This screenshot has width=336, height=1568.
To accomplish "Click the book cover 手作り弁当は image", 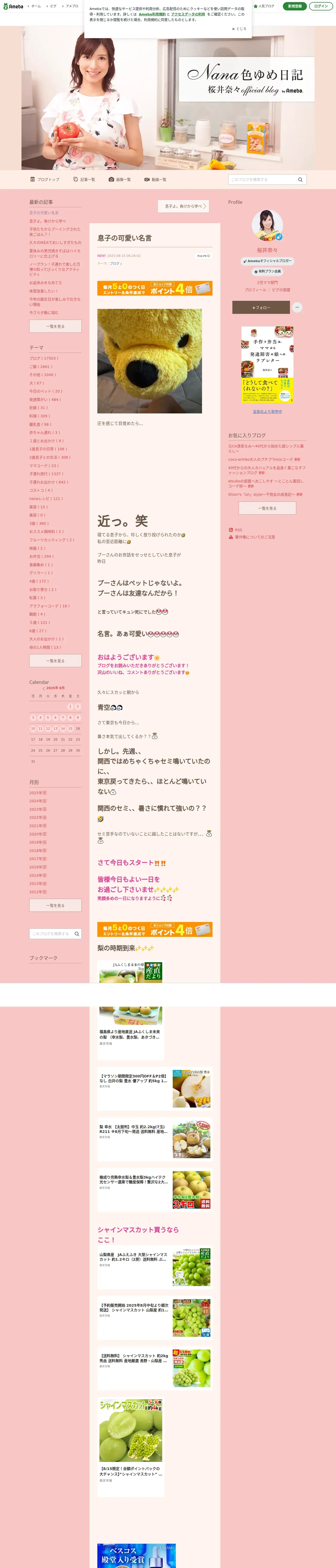I will [x=267, y=365].
